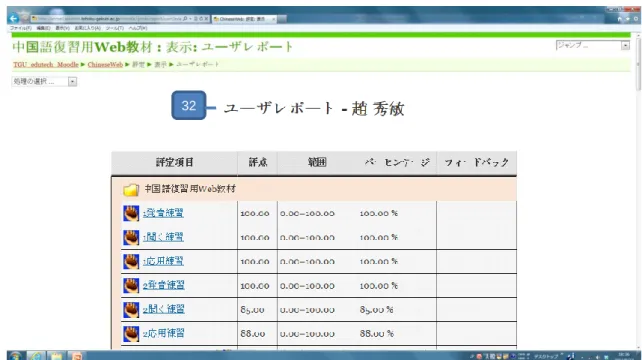Screen dimensions: 642x360
Task: Follow the TGU_edutech_Moodle breadcrumb link
Action: coord(45,65)
